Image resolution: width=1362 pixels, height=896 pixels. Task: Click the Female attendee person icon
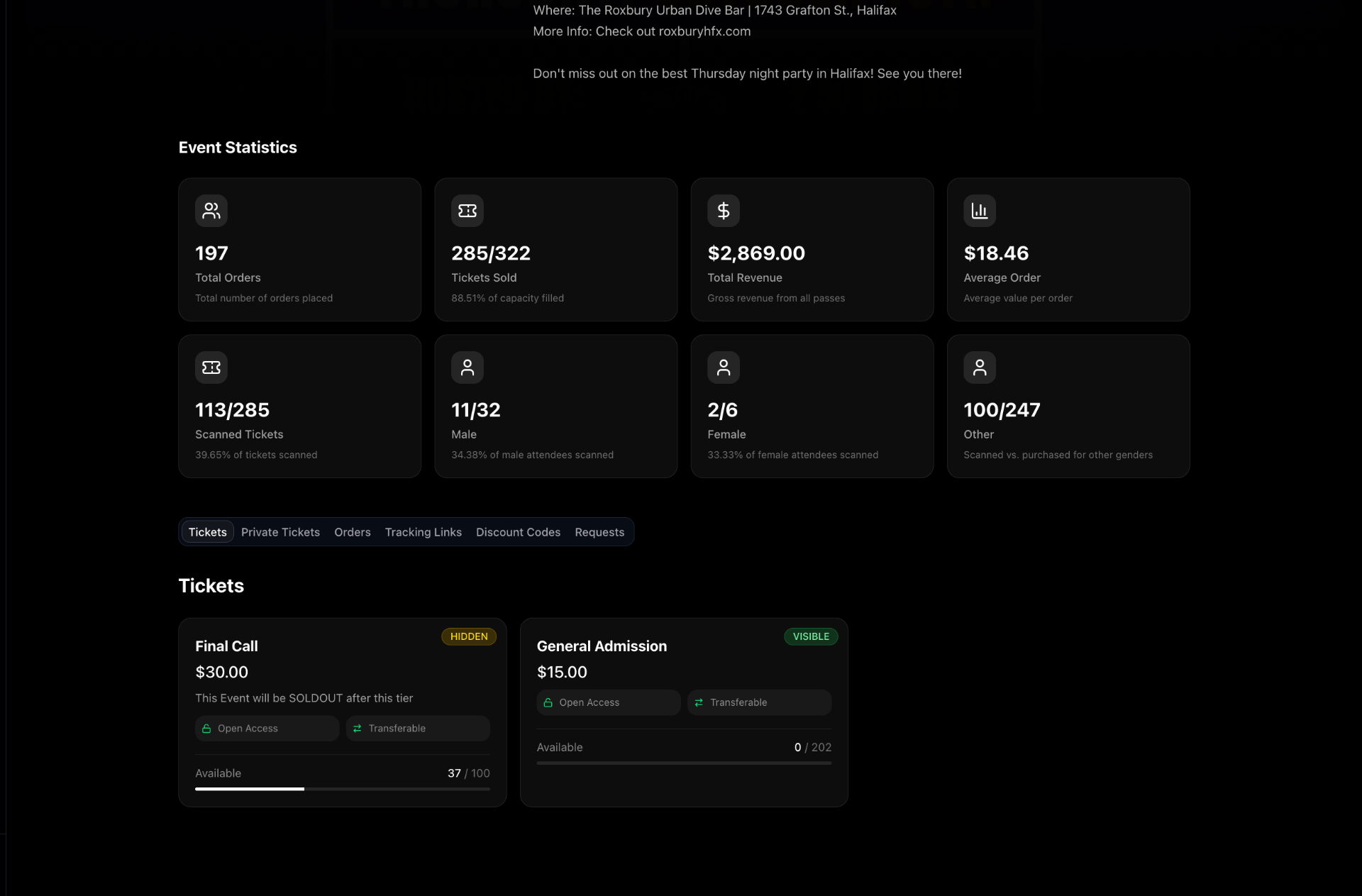pyautogui.click(x=723, y=367)
